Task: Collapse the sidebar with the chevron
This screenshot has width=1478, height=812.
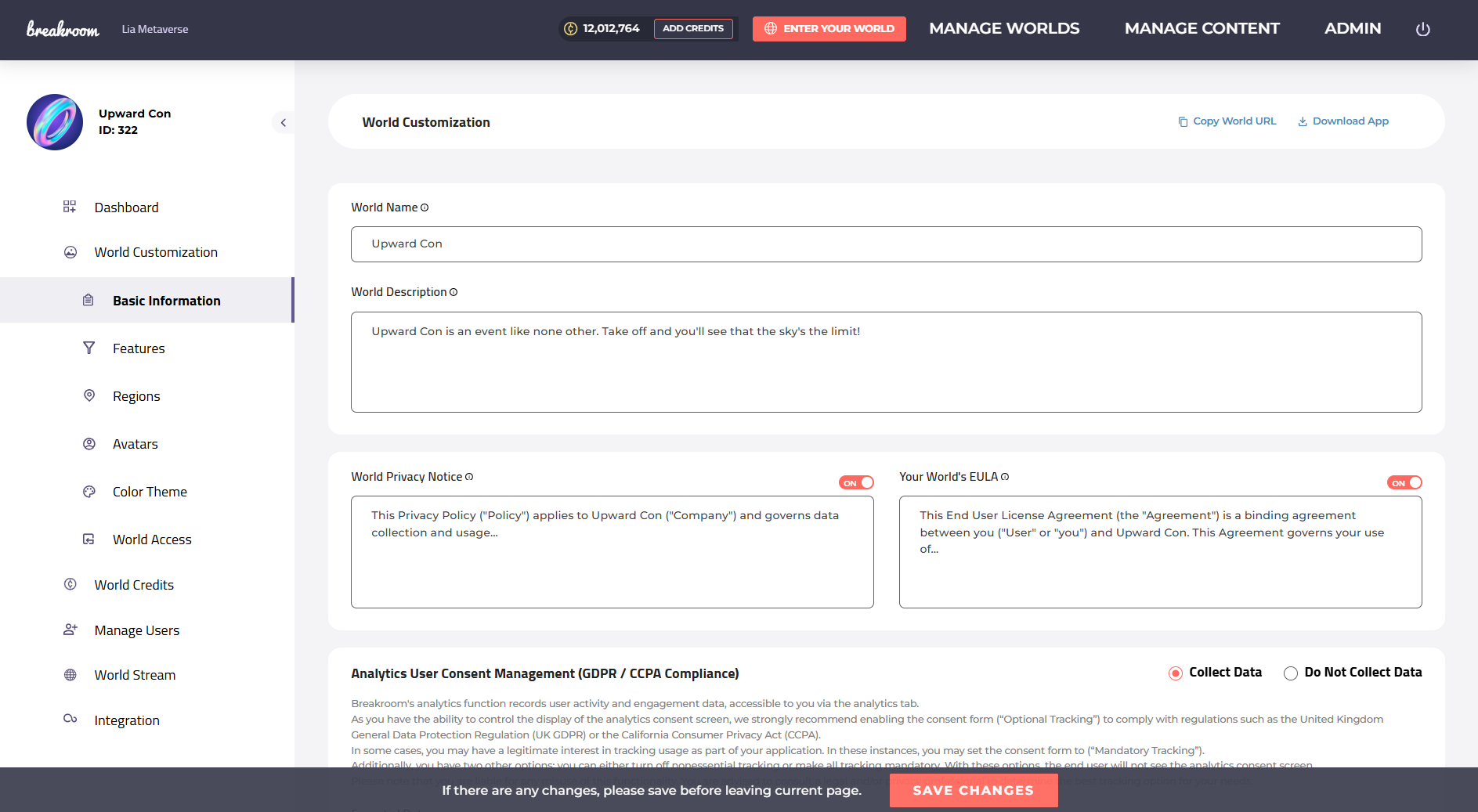Action: [x=283, y=123]
